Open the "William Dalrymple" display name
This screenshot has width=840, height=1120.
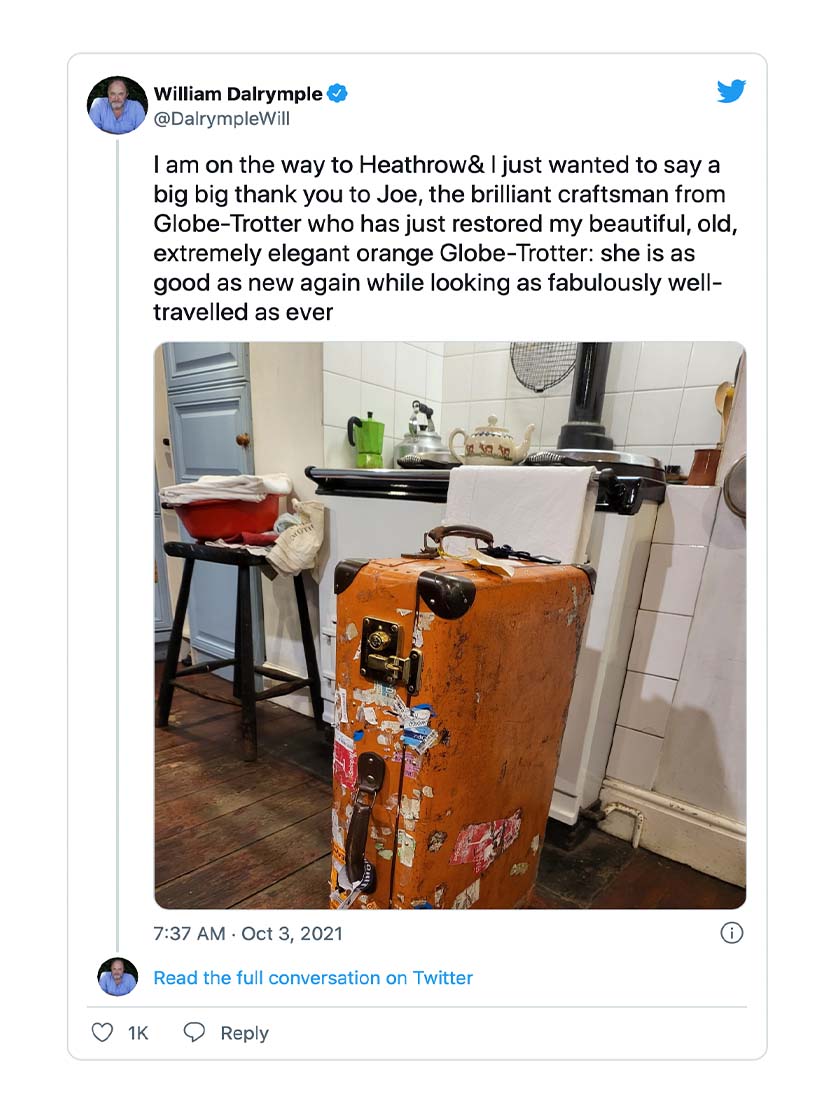238,94
